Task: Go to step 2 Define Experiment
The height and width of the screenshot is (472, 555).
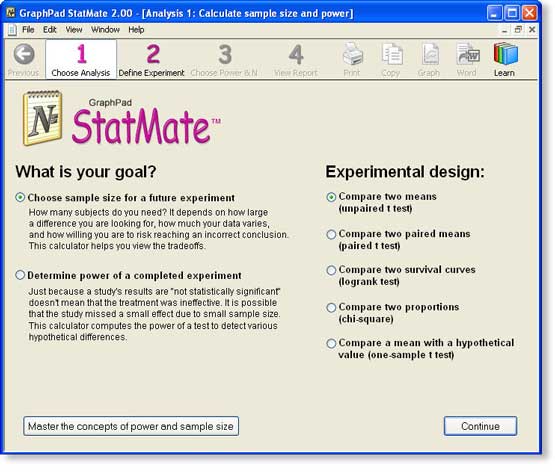Action: 151,59
